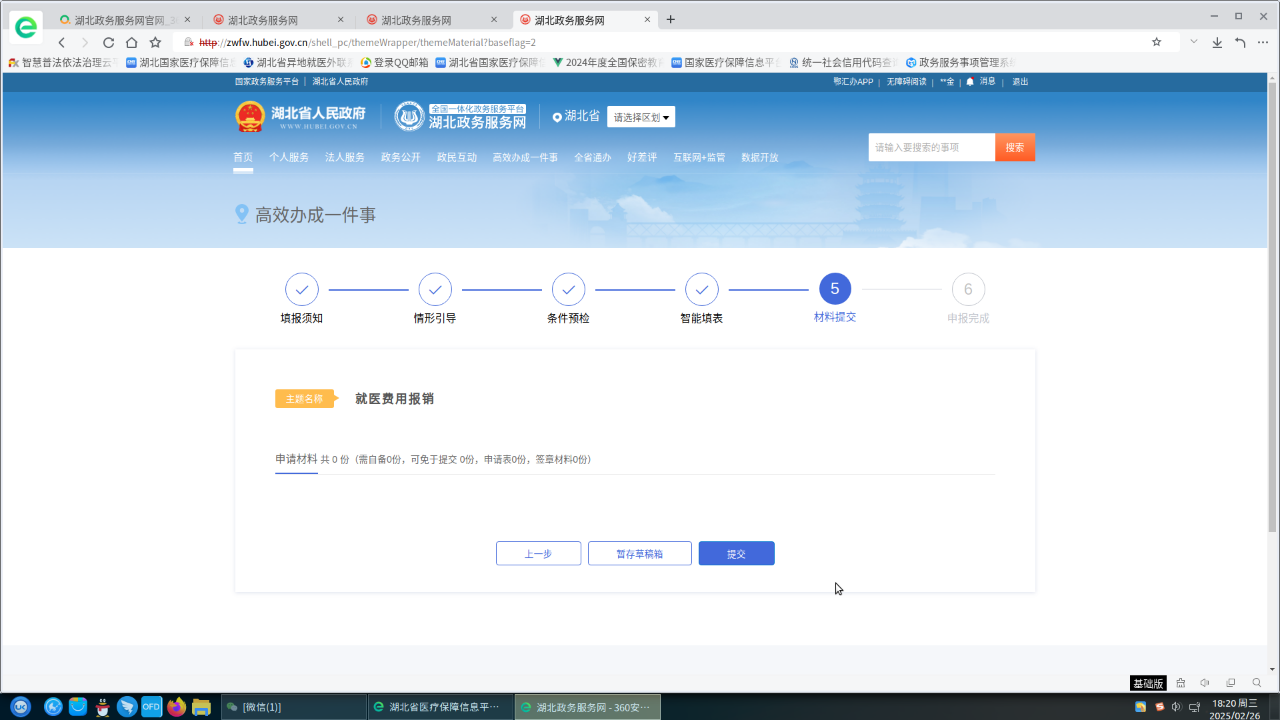Reload the page with the refresh icon
Viewport: 1280px width, 720px height.
tap(108, 42)
